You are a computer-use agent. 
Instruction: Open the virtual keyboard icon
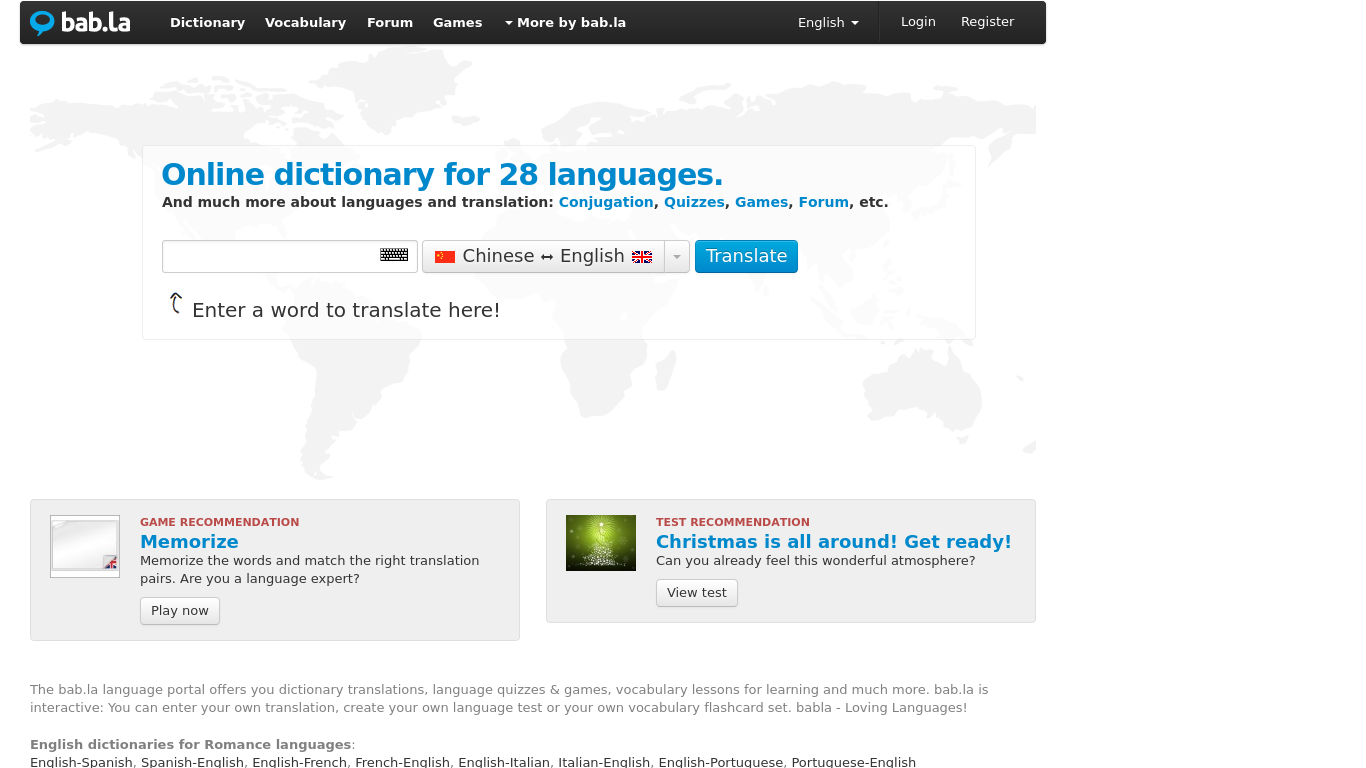click(394, 255)
